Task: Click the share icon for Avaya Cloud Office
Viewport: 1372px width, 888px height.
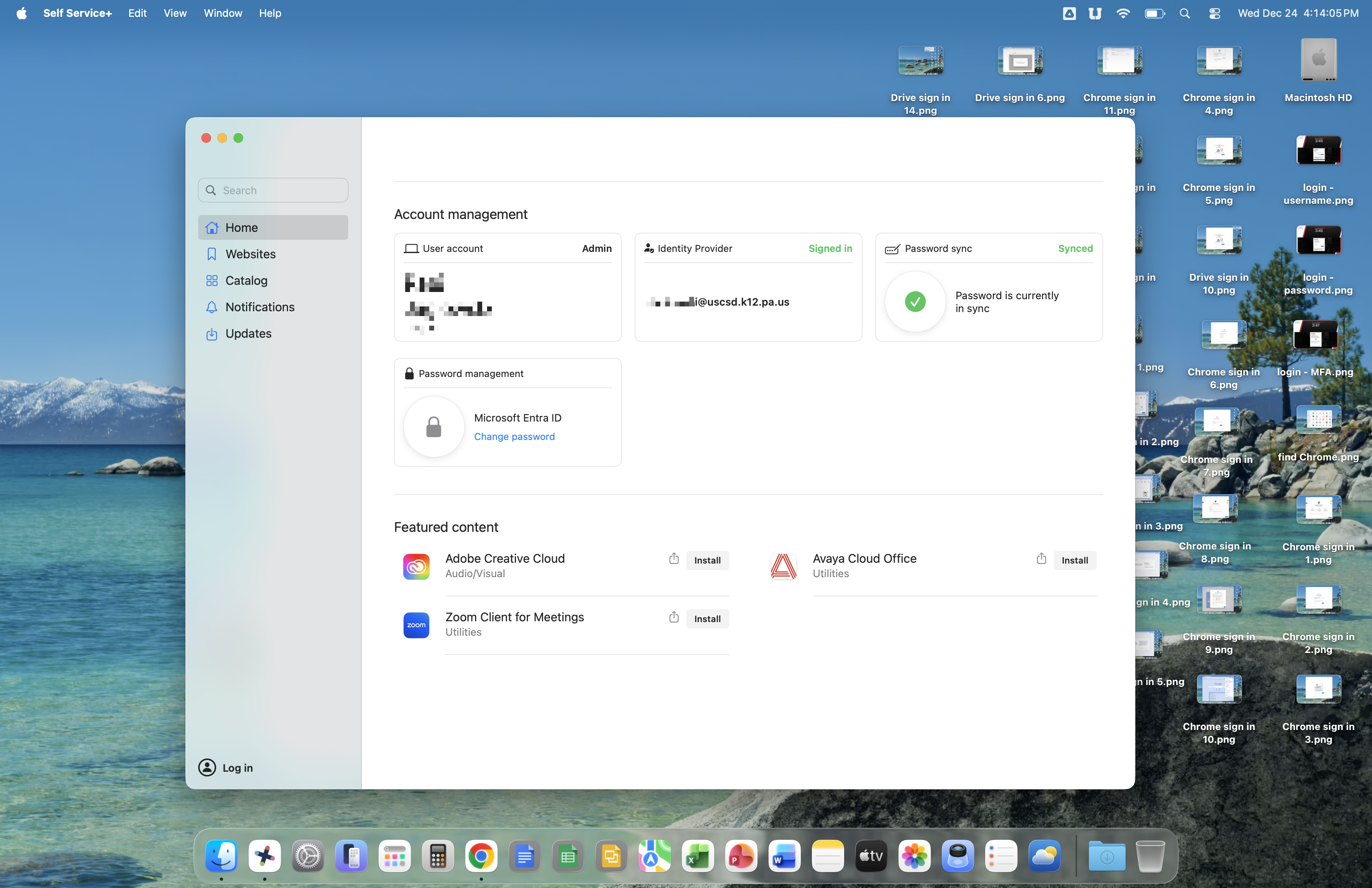Action: pyautogui.click(x=1041, y=559)
